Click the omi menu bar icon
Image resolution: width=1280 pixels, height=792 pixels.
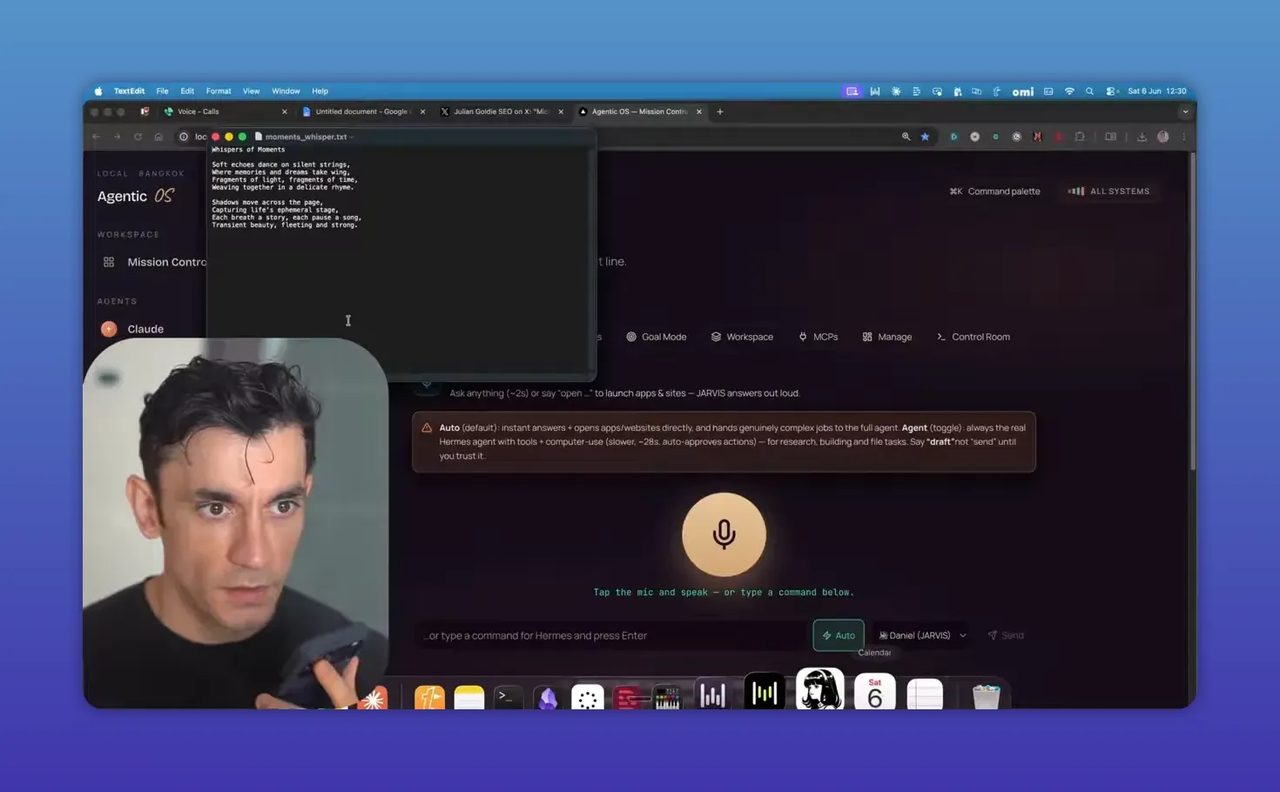pos(1023,91)
